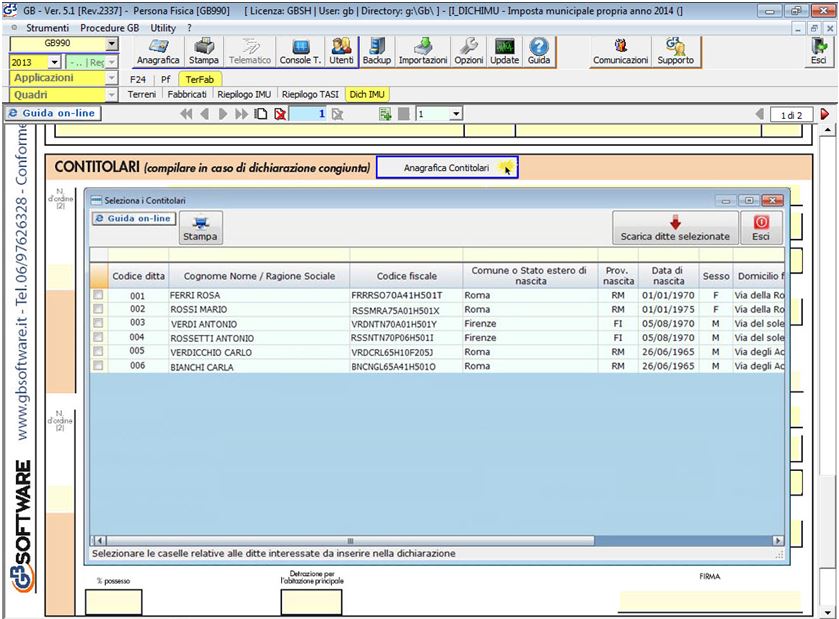Click the Detrazione per l'abitazione principale field
Image resolution: width=839 pixels, height=619 pixels.
(x=311, y=602)
